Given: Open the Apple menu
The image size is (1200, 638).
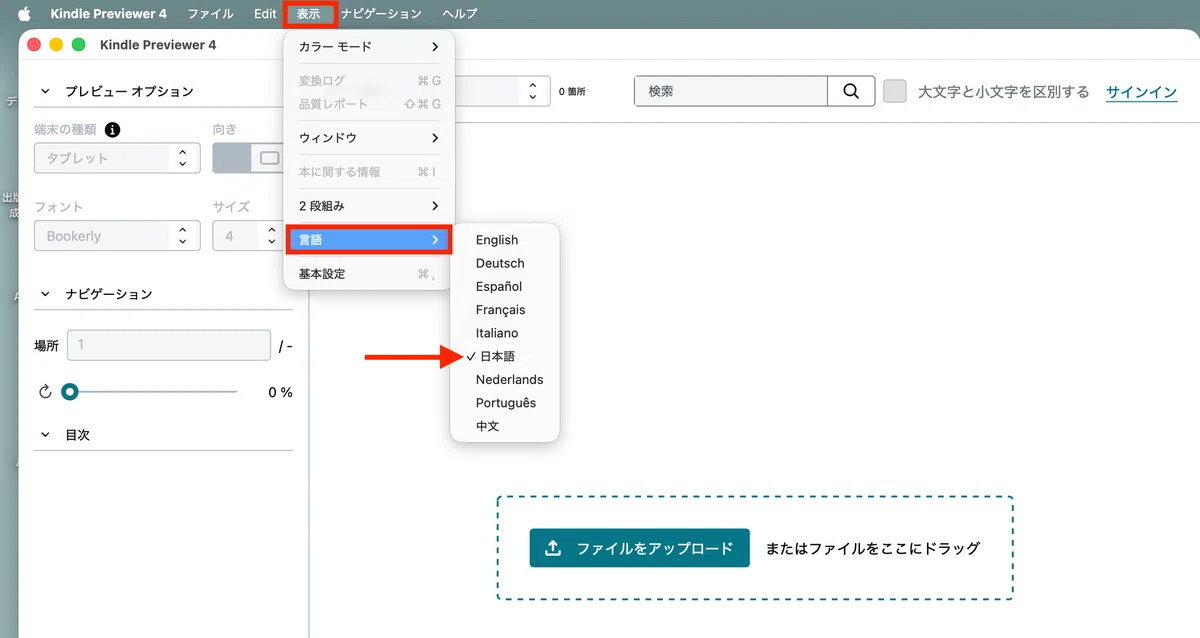Looking at the screenshot, I should (x=25, y=14).
